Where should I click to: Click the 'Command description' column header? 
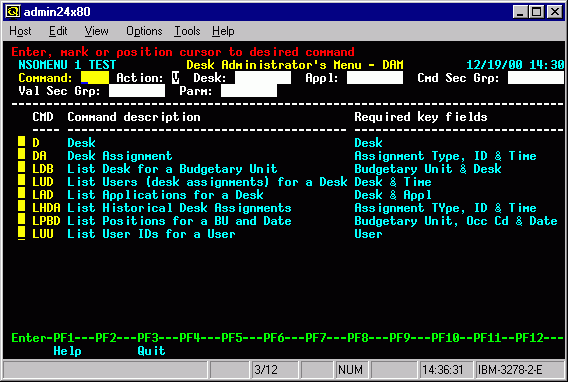(134, 117)
